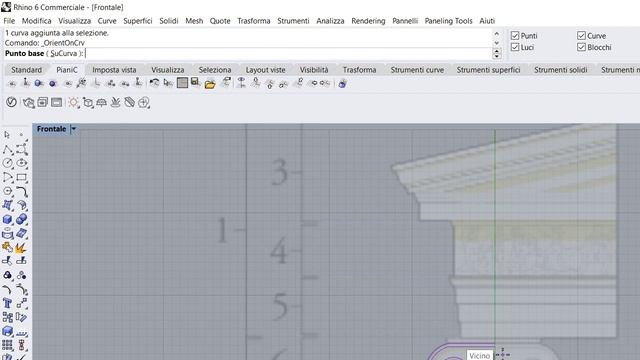Open the Superfici menu
Screen dimensions: 640x360
pyautogui.click(x=138, y=21)
